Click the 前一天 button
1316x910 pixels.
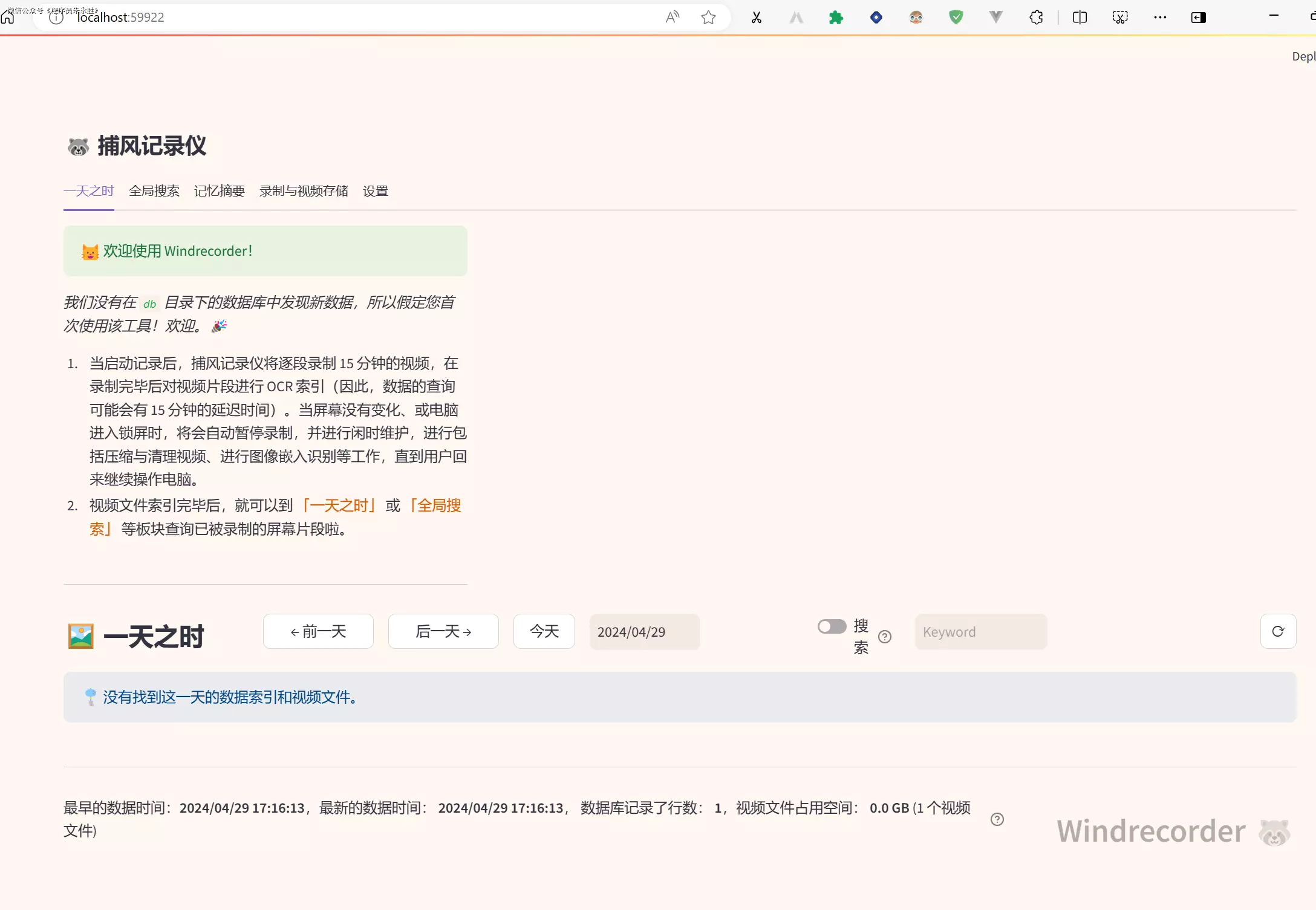(x=318, y=631)
